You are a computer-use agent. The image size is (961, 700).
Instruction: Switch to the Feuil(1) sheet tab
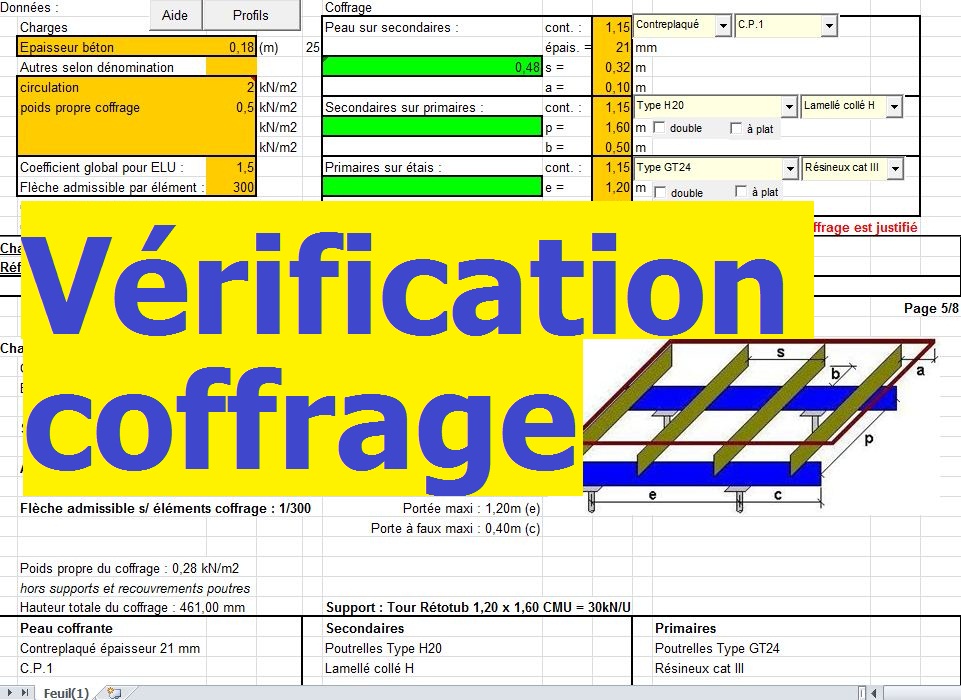(x=66, y=693)
